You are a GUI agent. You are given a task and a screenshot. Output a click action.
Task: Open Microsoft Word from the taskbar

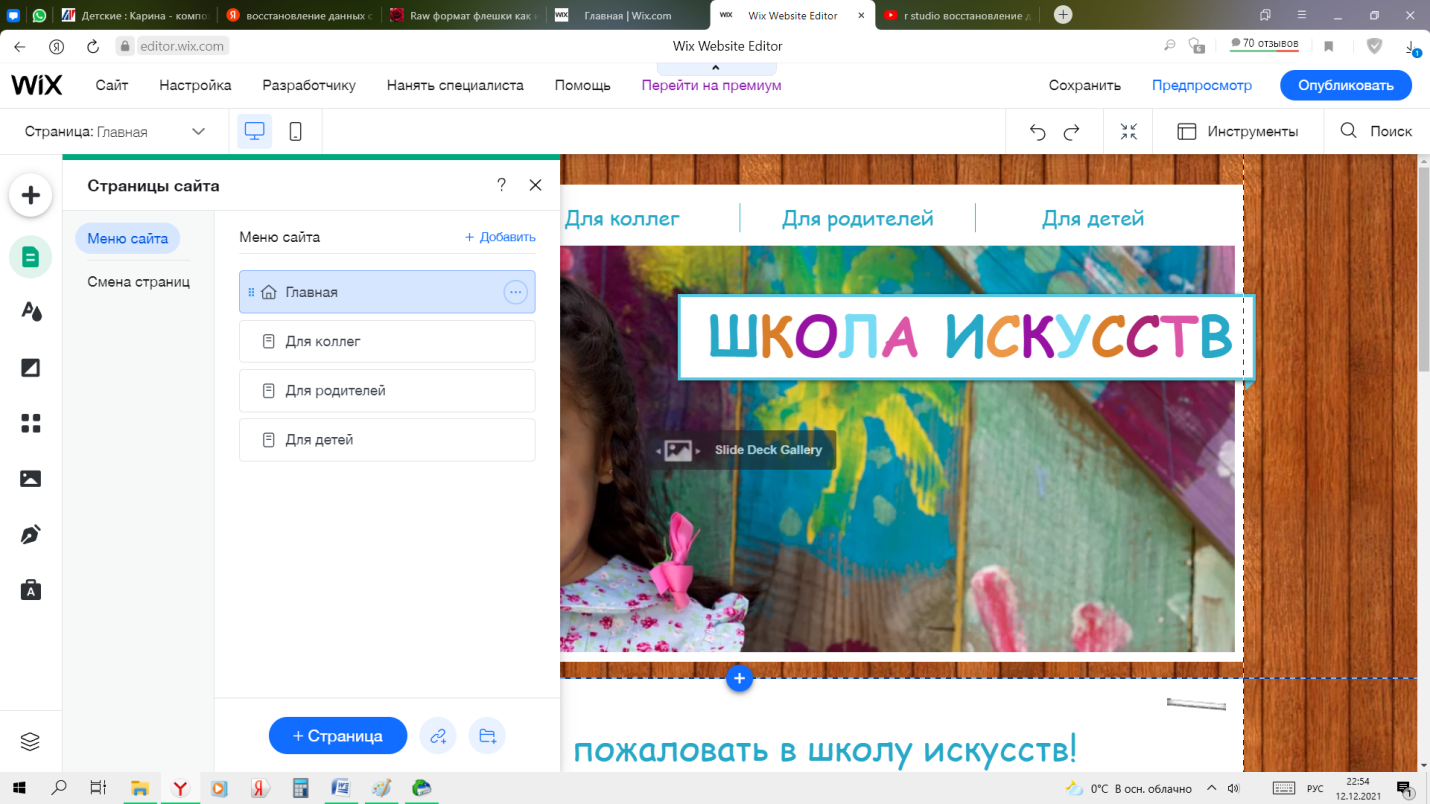pyautogui.click(x=339, y=788)
